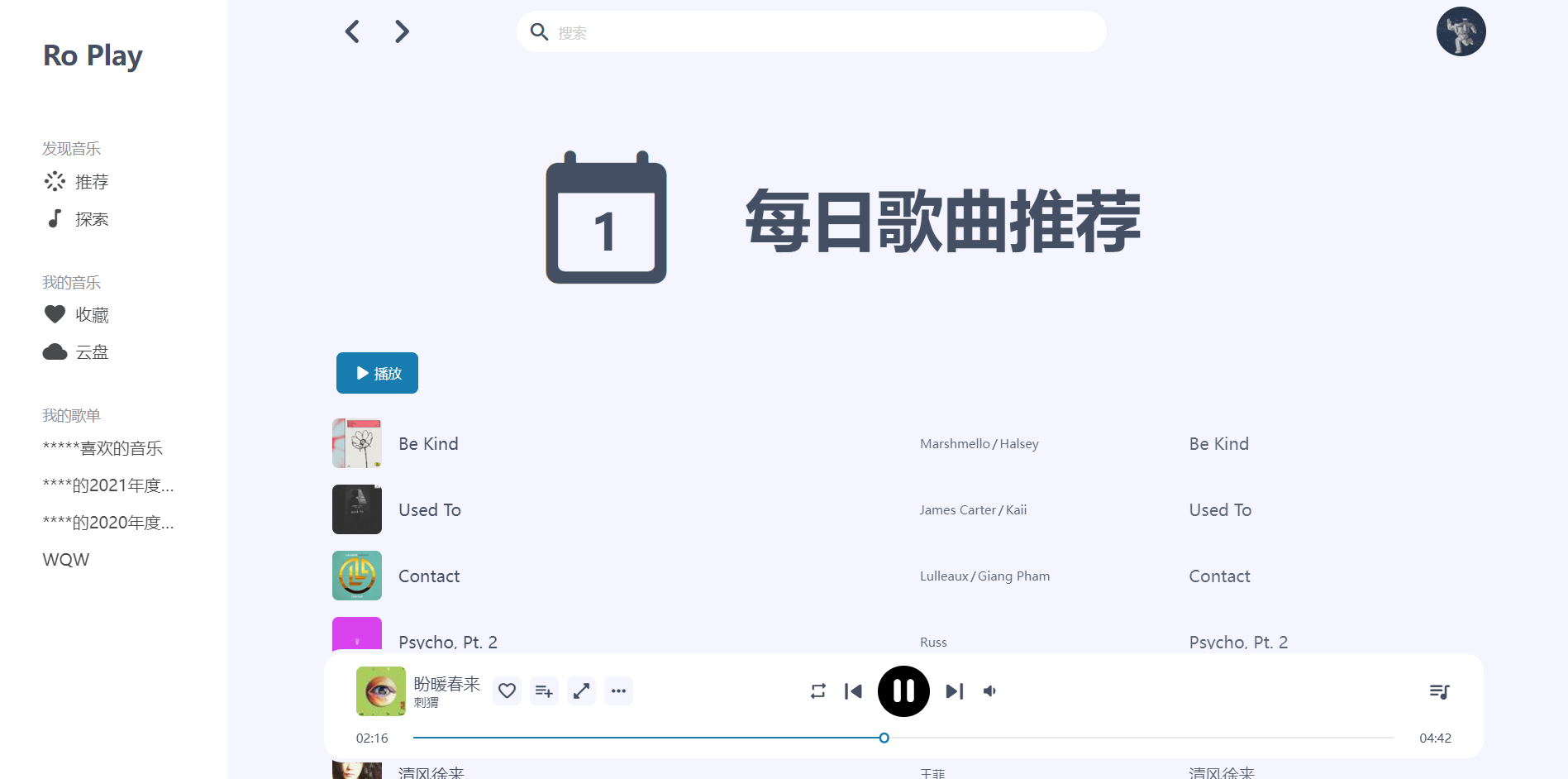The height and width of the screenshot is (779, 1568).
Task: Like the current song with heart icon
Action: pos(508,691)
